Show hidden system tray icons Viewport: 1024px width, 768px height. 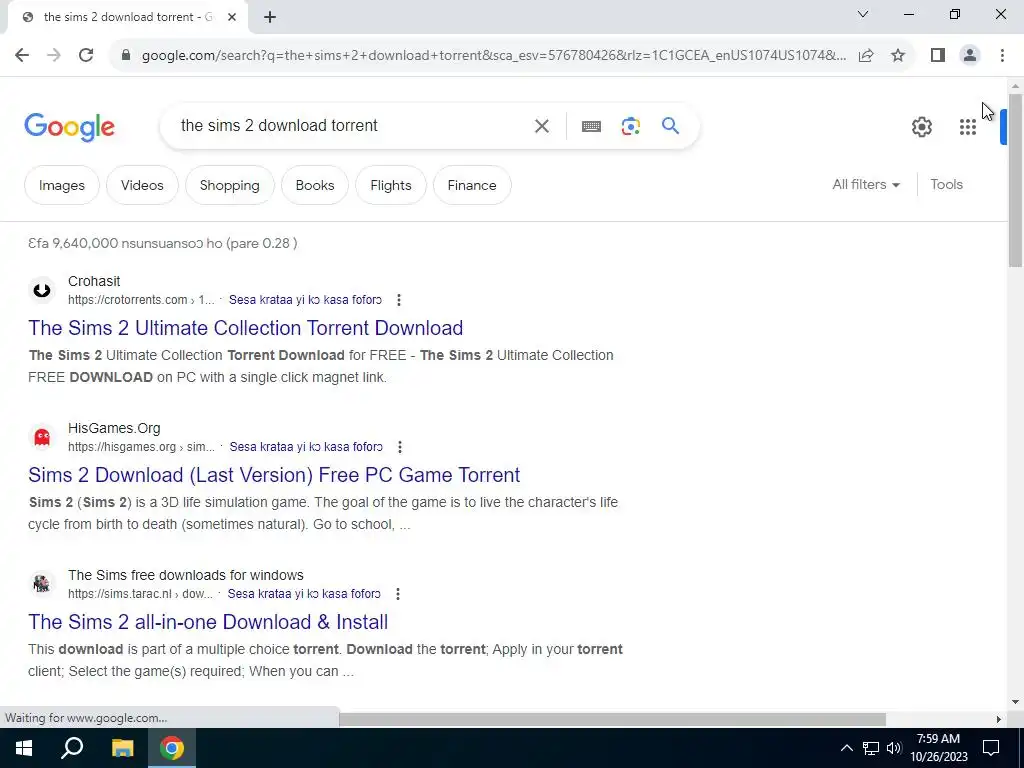tap(846, 748)
